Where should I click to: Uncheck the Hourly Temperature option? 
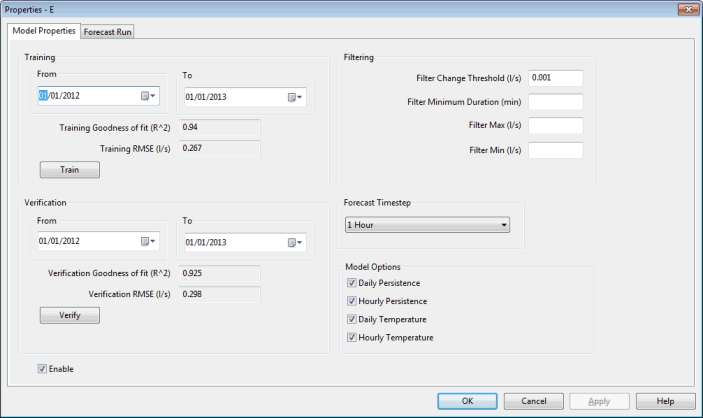(352, 337)
